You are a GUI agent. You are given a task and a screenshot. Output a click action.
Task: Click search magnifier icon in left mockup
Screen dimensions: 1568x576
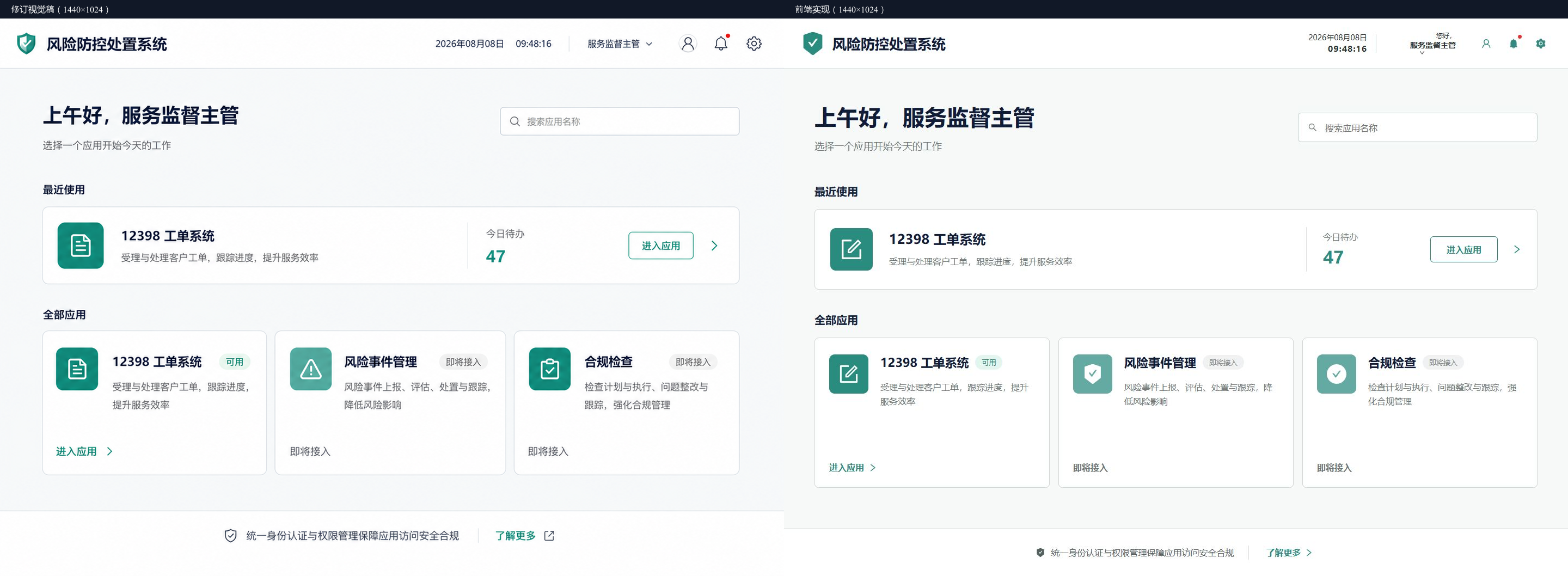(515, 121)
